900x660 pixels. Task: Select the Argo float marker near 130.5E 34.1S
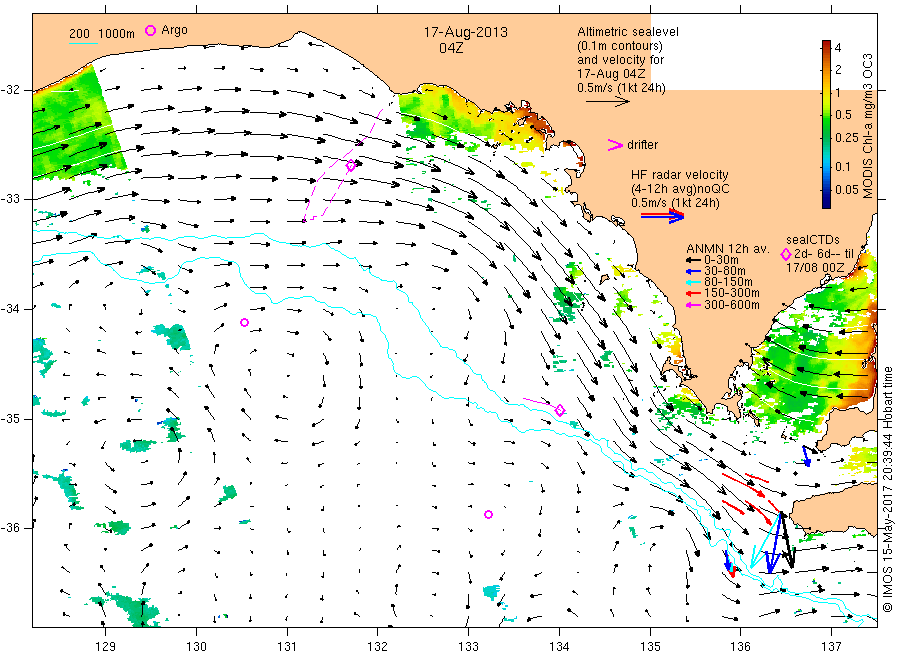245,323
